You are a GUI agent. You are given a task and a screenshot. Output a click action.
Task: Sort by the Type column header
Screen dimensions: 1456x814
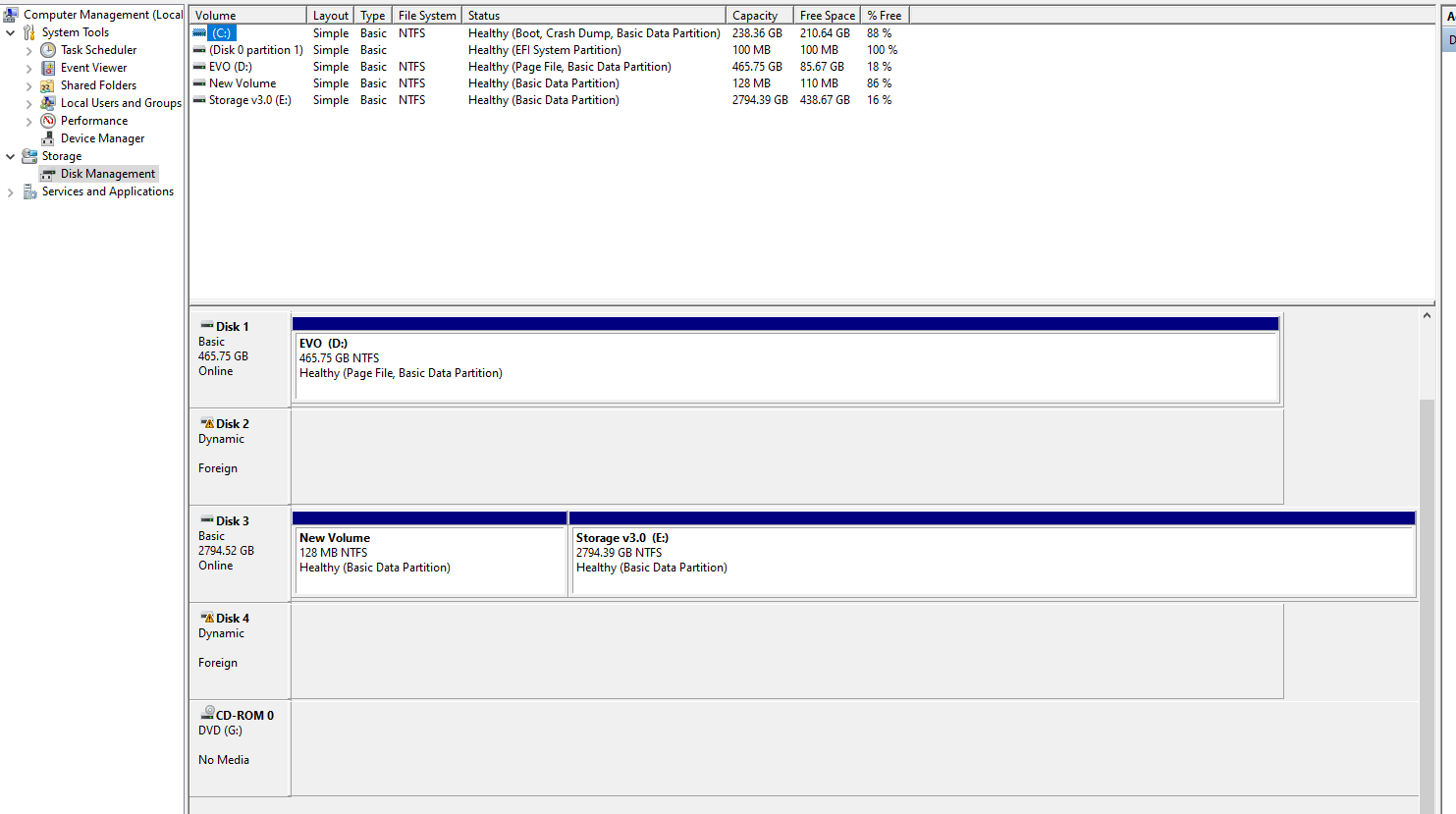click(373, 16)
